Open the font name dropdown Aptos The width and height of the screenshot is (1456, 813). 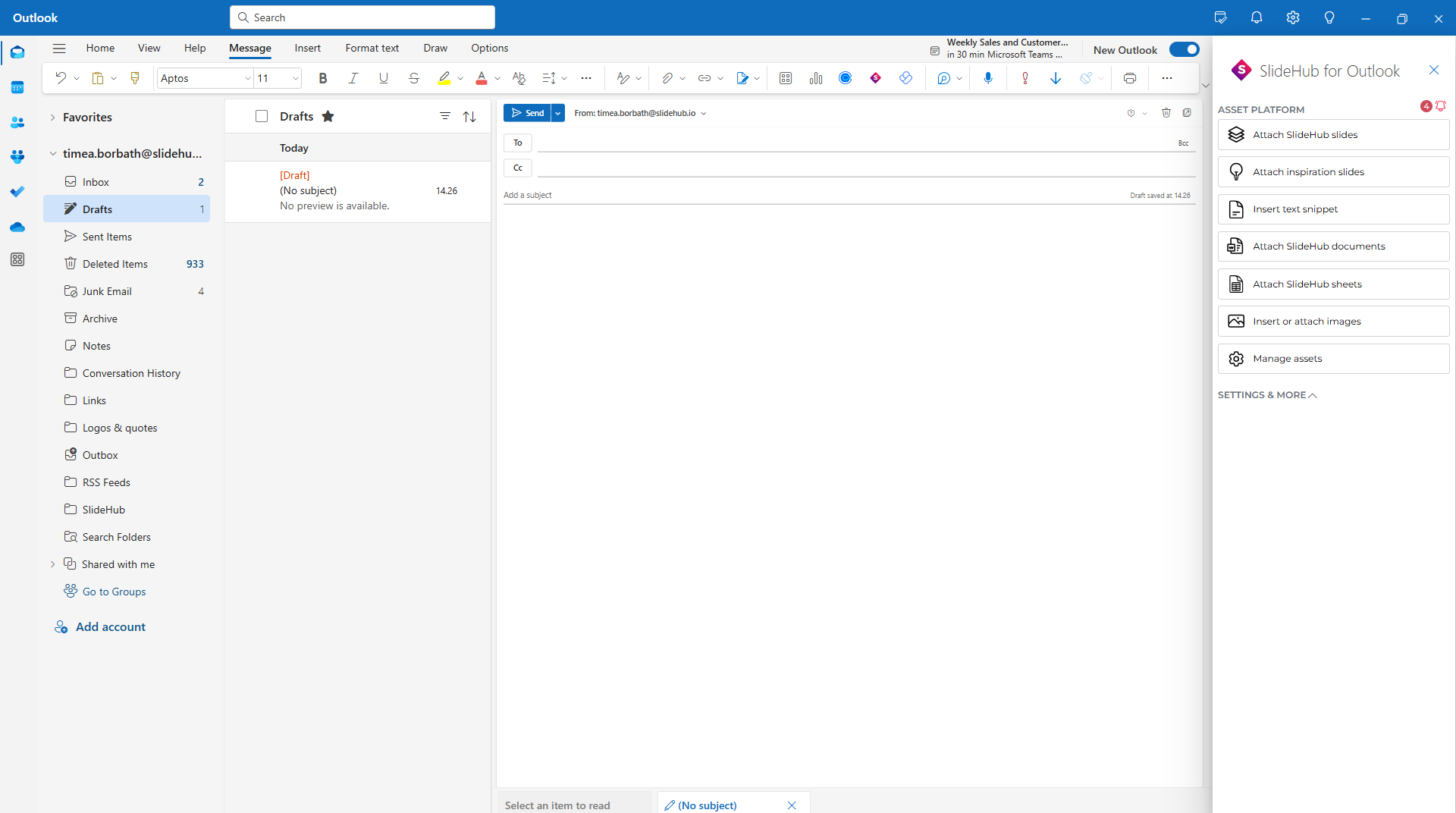pyautogui.click(x=205, y=78)
